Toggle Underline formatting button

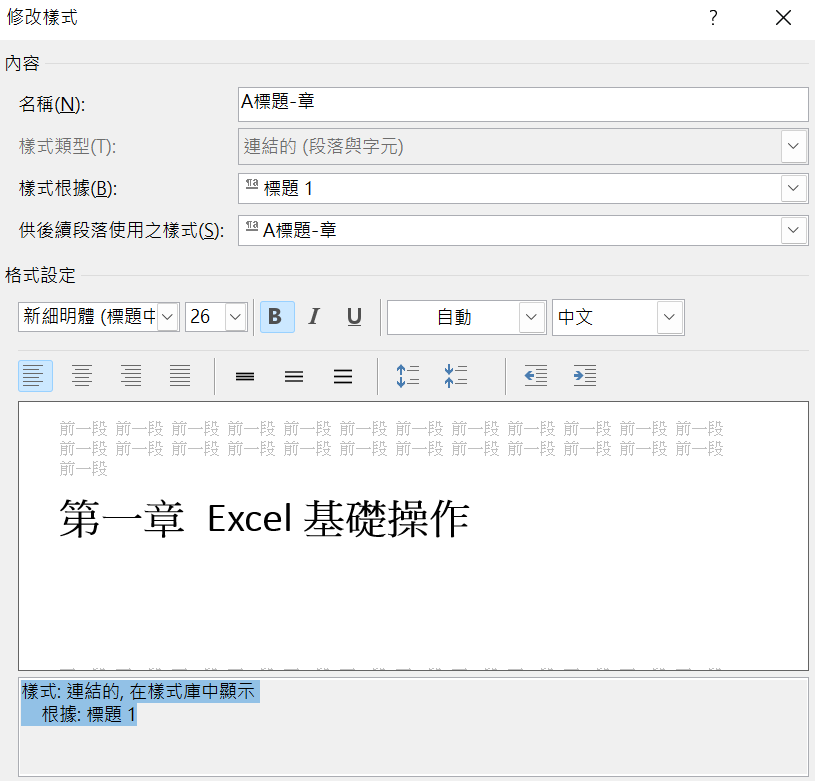click(354, 316)
